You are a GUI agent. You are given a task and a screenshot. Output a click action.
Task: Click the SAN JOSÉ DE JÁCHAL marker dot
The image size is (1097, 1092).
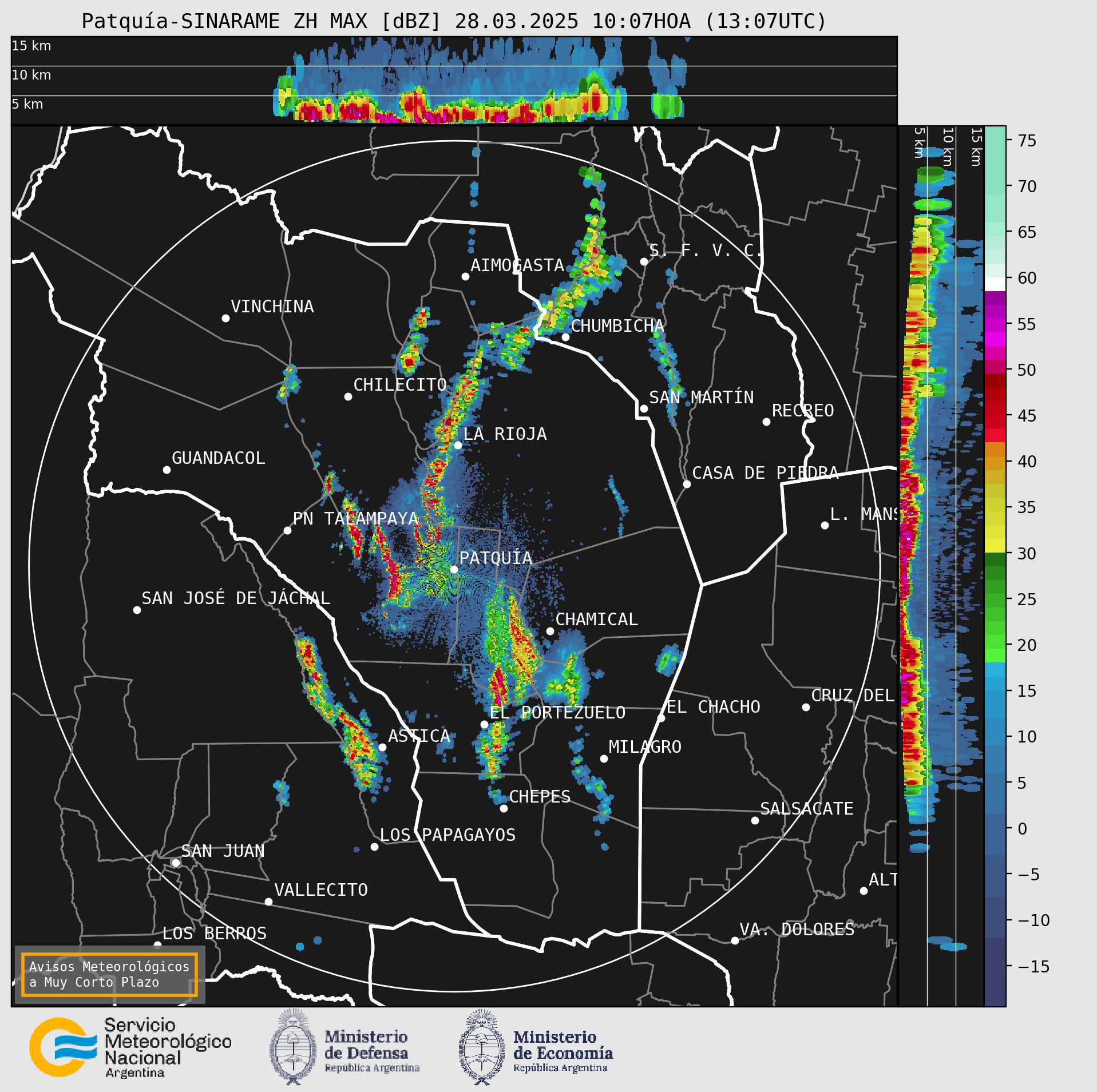[x=137, y=610]
